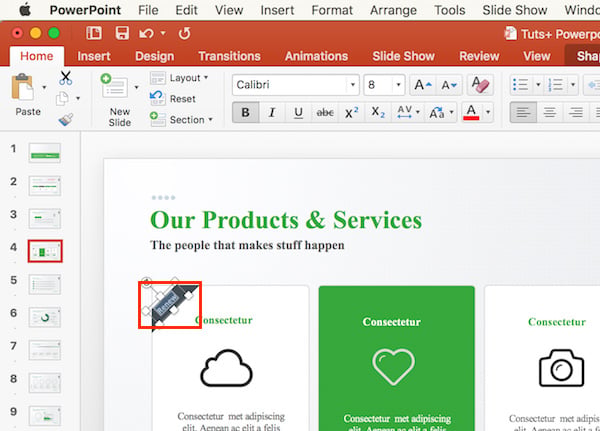Click the Save icon in title bar
The image size is (600, 431).
[x=122, y=33]
